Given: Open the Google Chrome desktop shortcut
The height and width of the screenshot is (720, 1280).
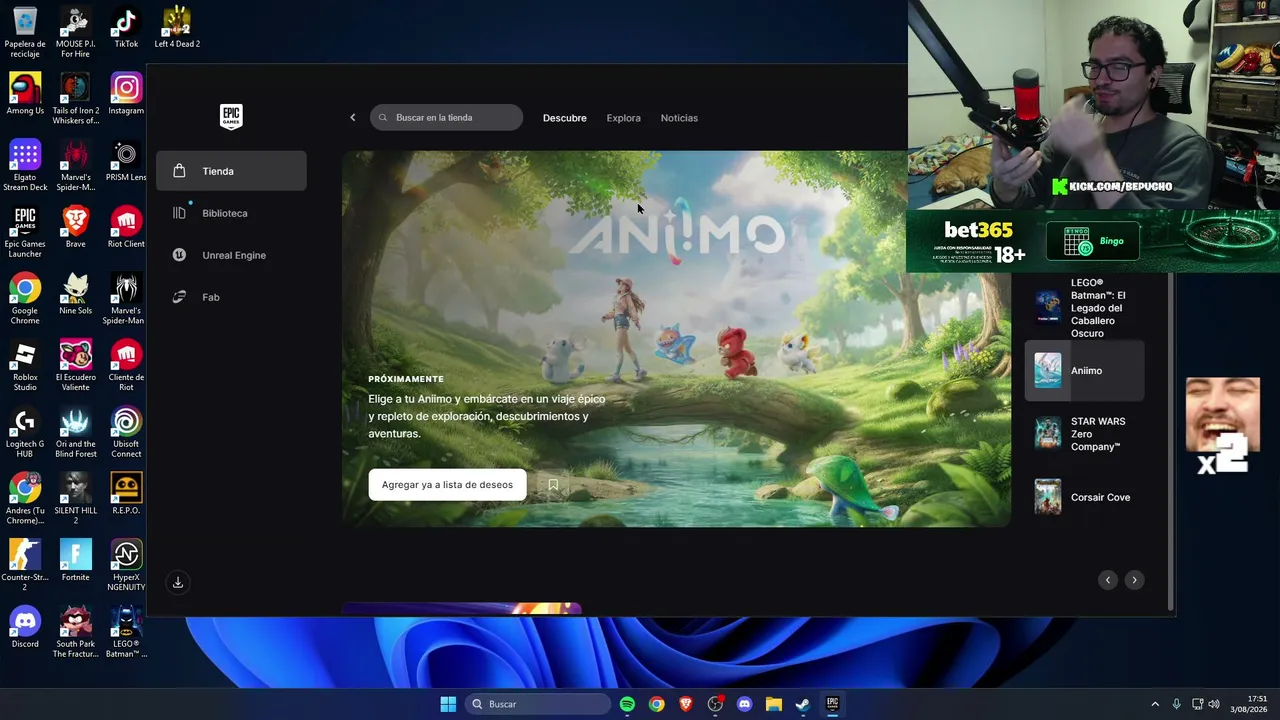Looking at the screenshot, I should (25, 300).
